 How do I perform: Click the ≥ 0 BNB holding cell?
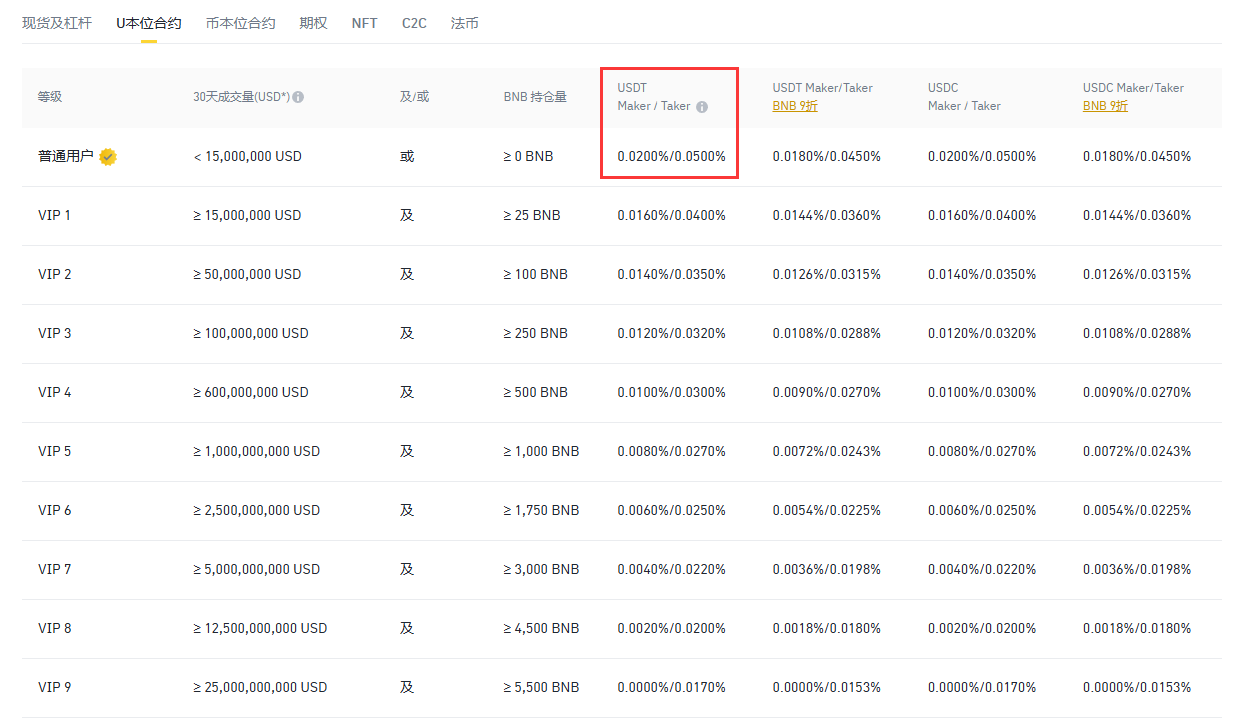click(529, 156)
